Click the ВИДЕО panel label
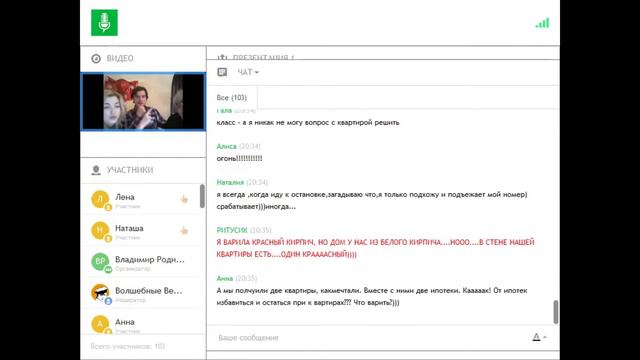 click(120, 58)
